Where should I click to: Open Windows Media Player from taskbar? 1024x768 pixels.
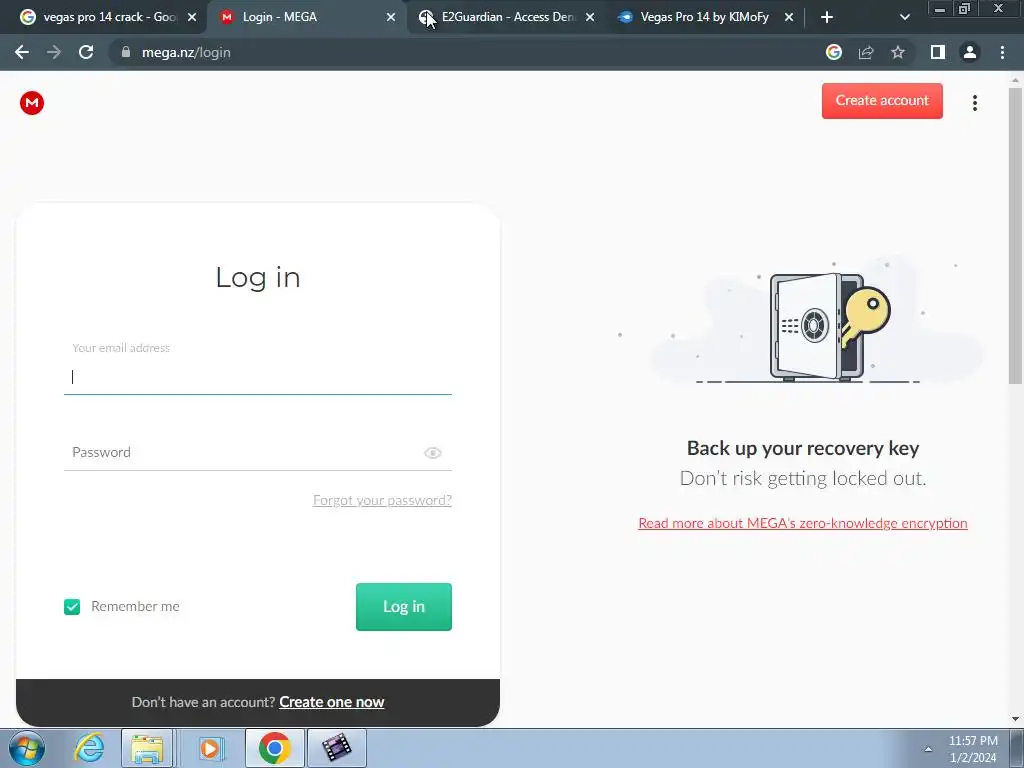pyautogui.click(x=210, y=748)
